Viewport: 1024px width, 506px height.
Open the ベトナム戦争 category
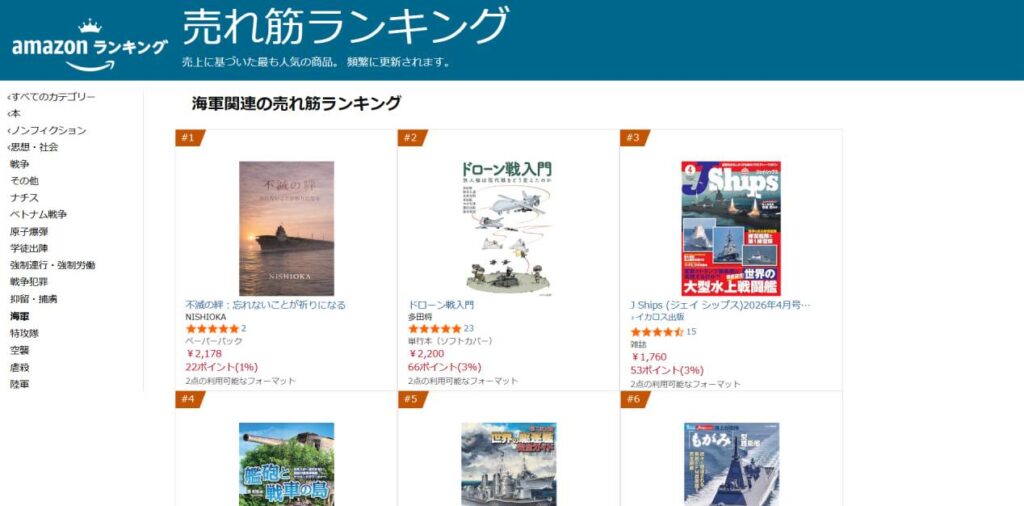click(39, 214)
